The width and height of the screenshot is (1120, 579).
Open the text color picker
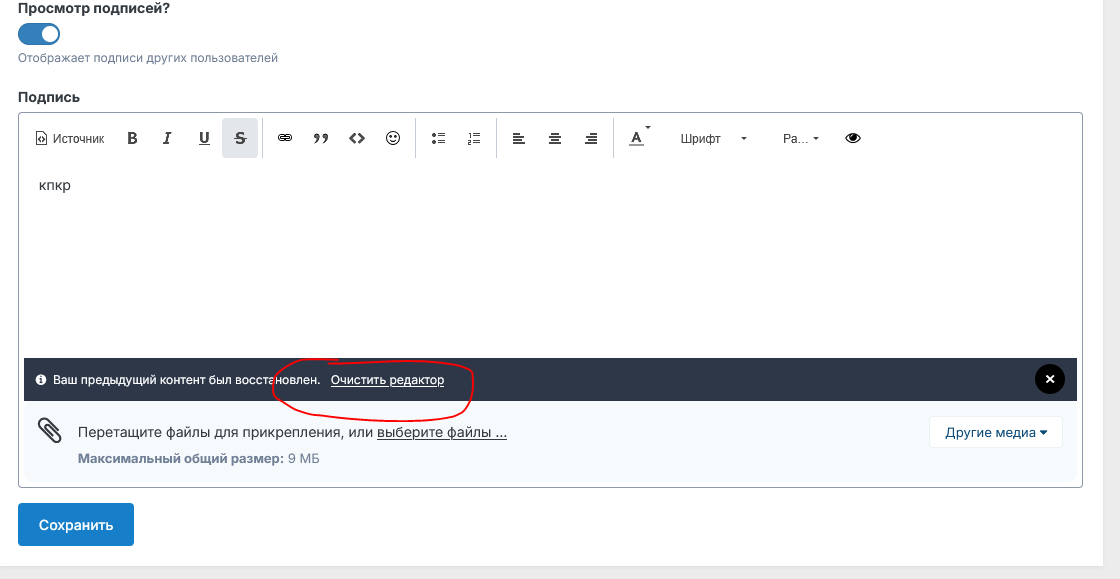click(637, 139)
